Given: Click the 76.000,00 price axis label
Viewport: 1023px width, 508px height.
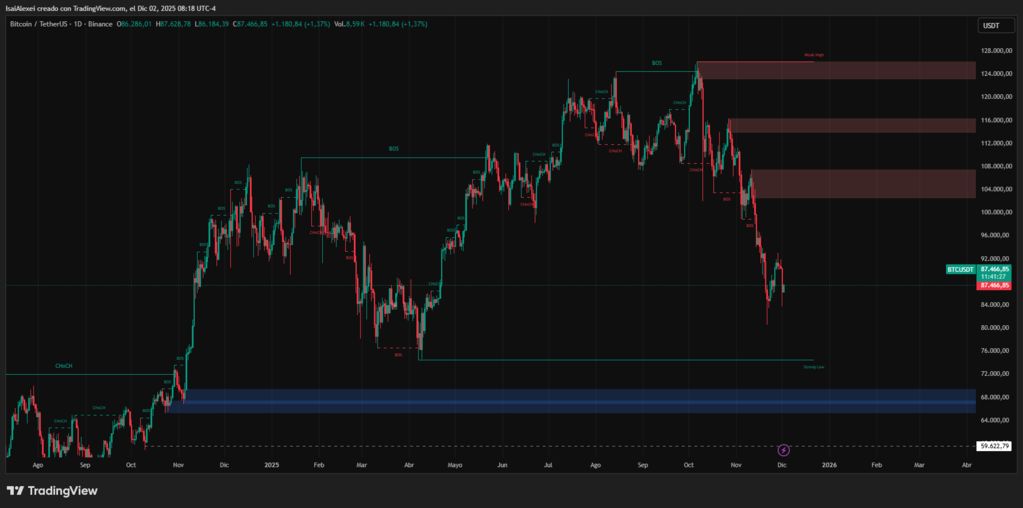Looking at the screenshot, I should pos(996,351).
